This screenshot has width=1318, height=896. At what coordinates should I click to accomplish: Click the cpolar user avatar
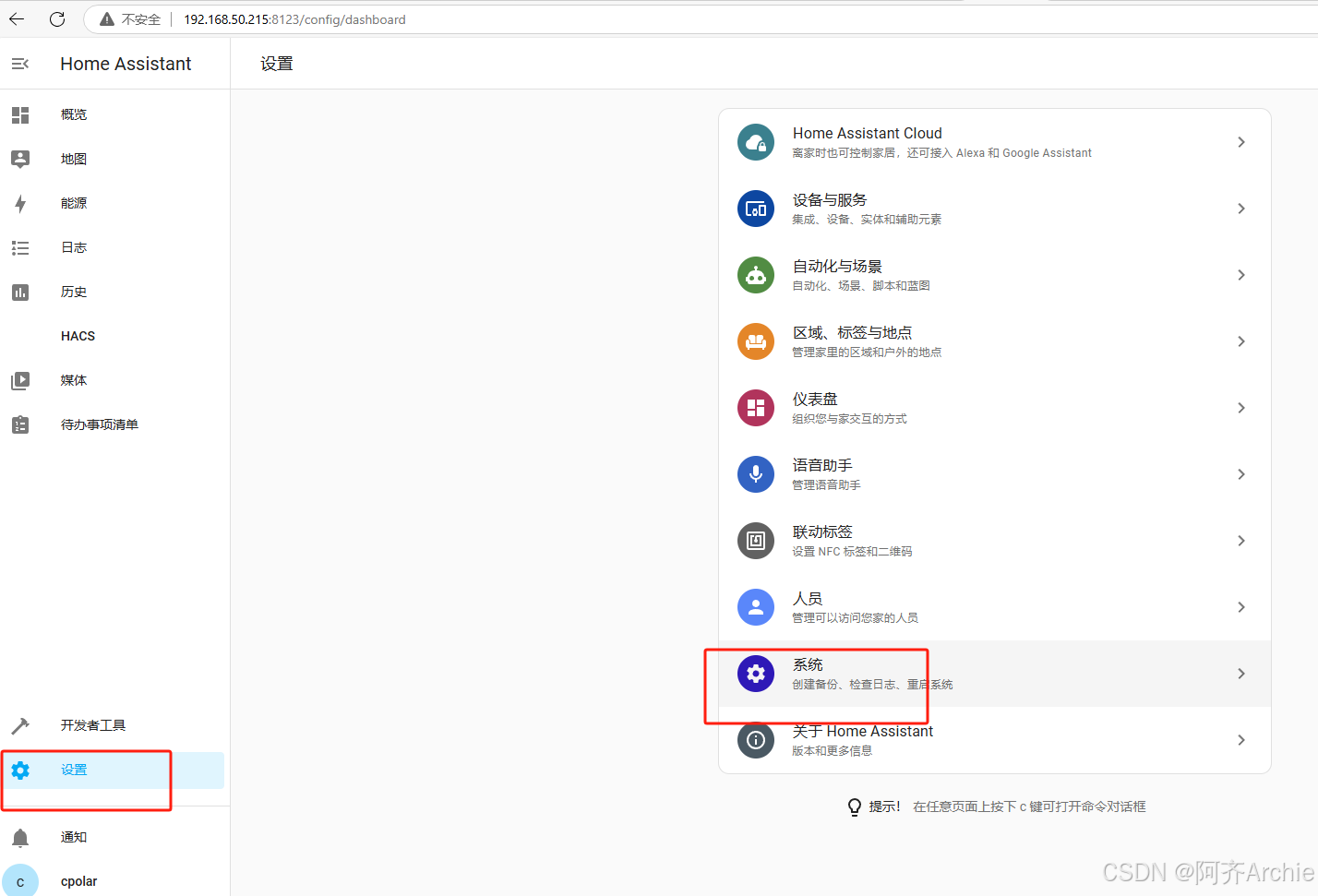coord(20,881)
